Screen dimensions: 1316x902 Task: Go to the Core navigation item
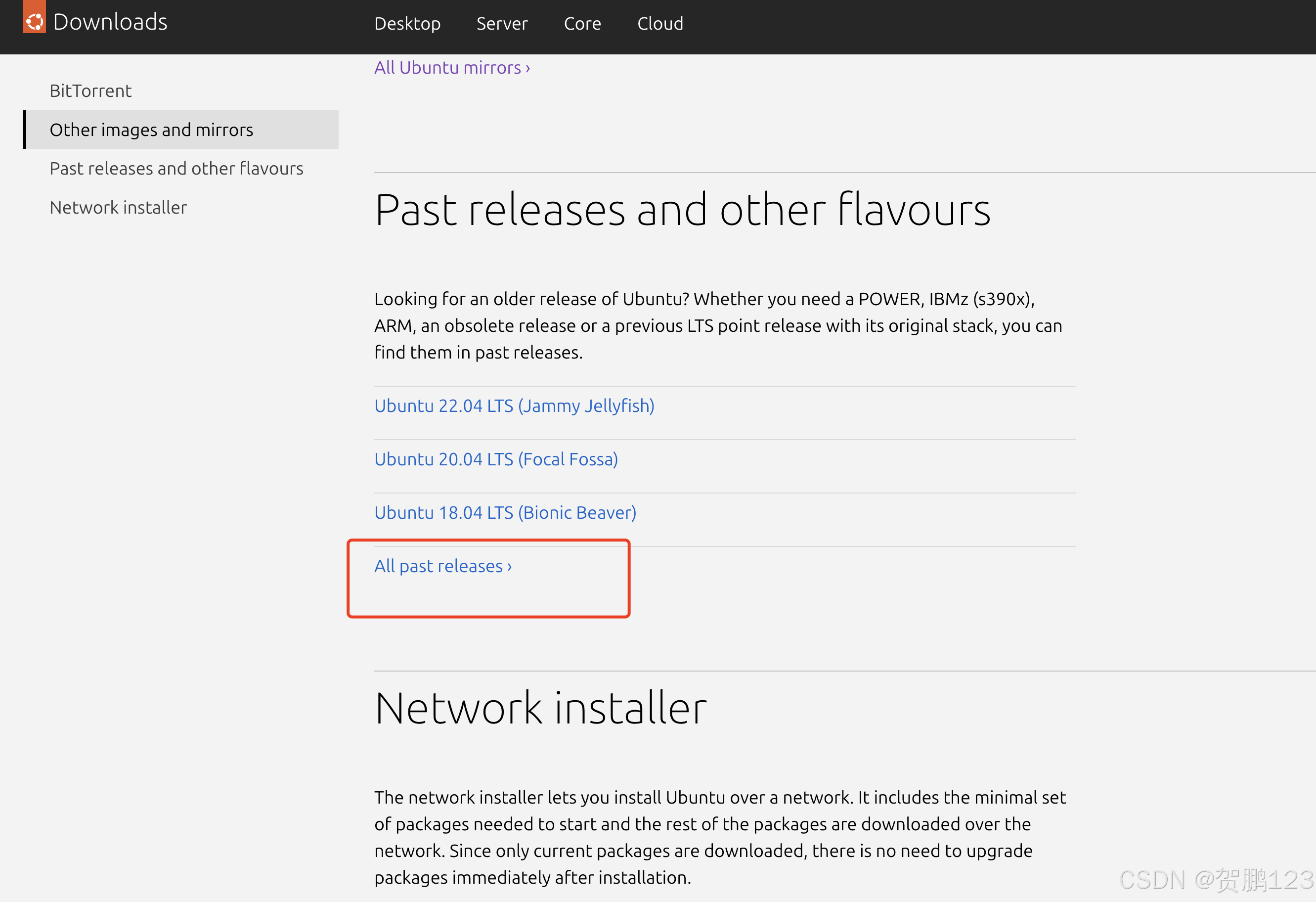point(582,24)
